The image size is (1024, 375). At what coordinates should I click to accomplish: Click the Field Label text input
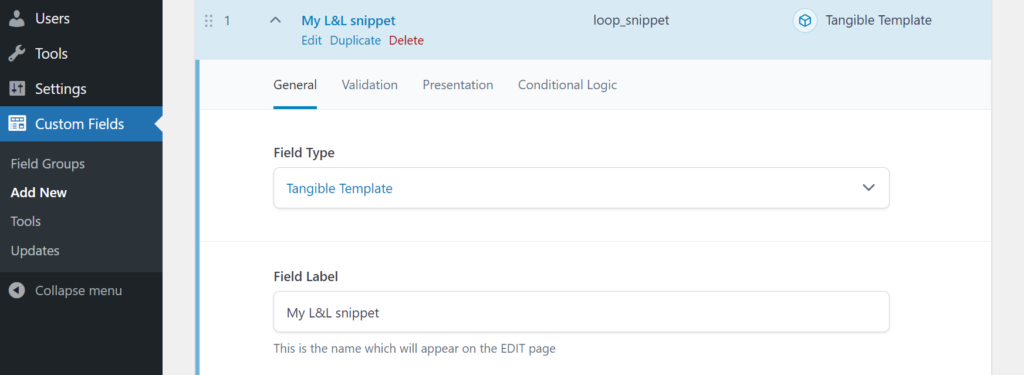581,312
